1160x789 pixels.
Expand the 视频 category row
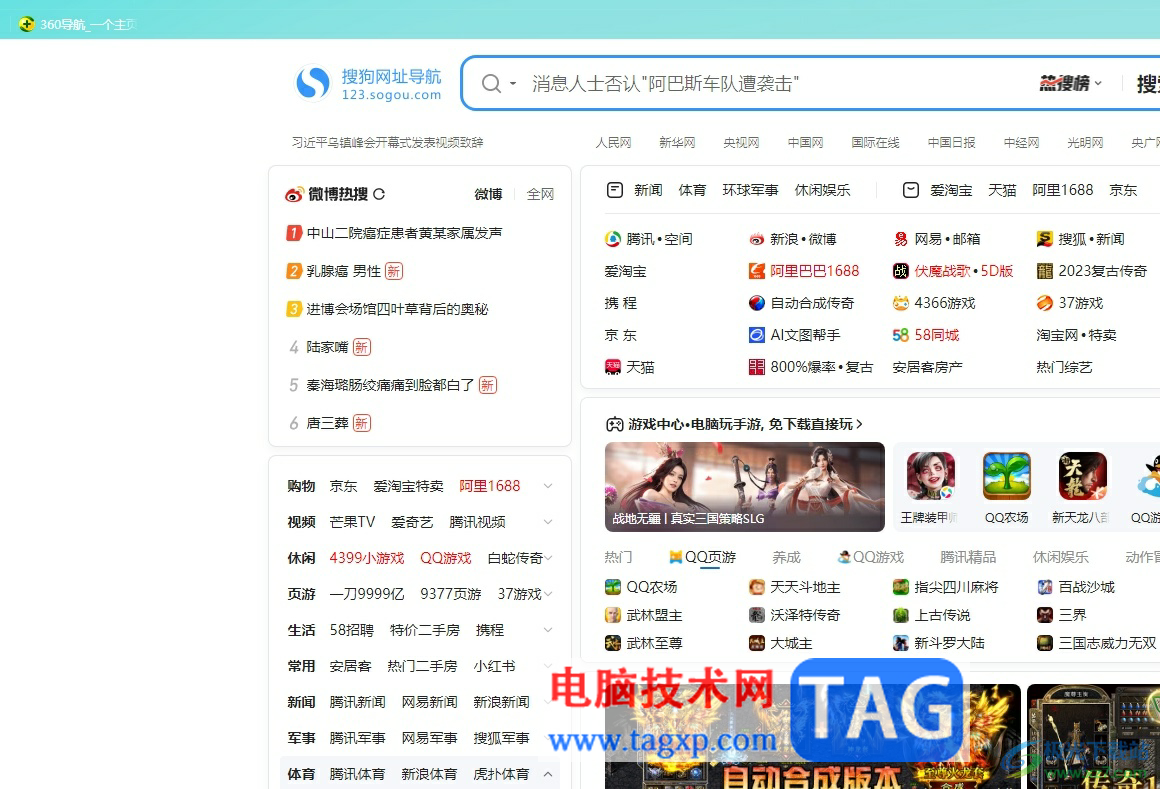(x=548, y=522)
